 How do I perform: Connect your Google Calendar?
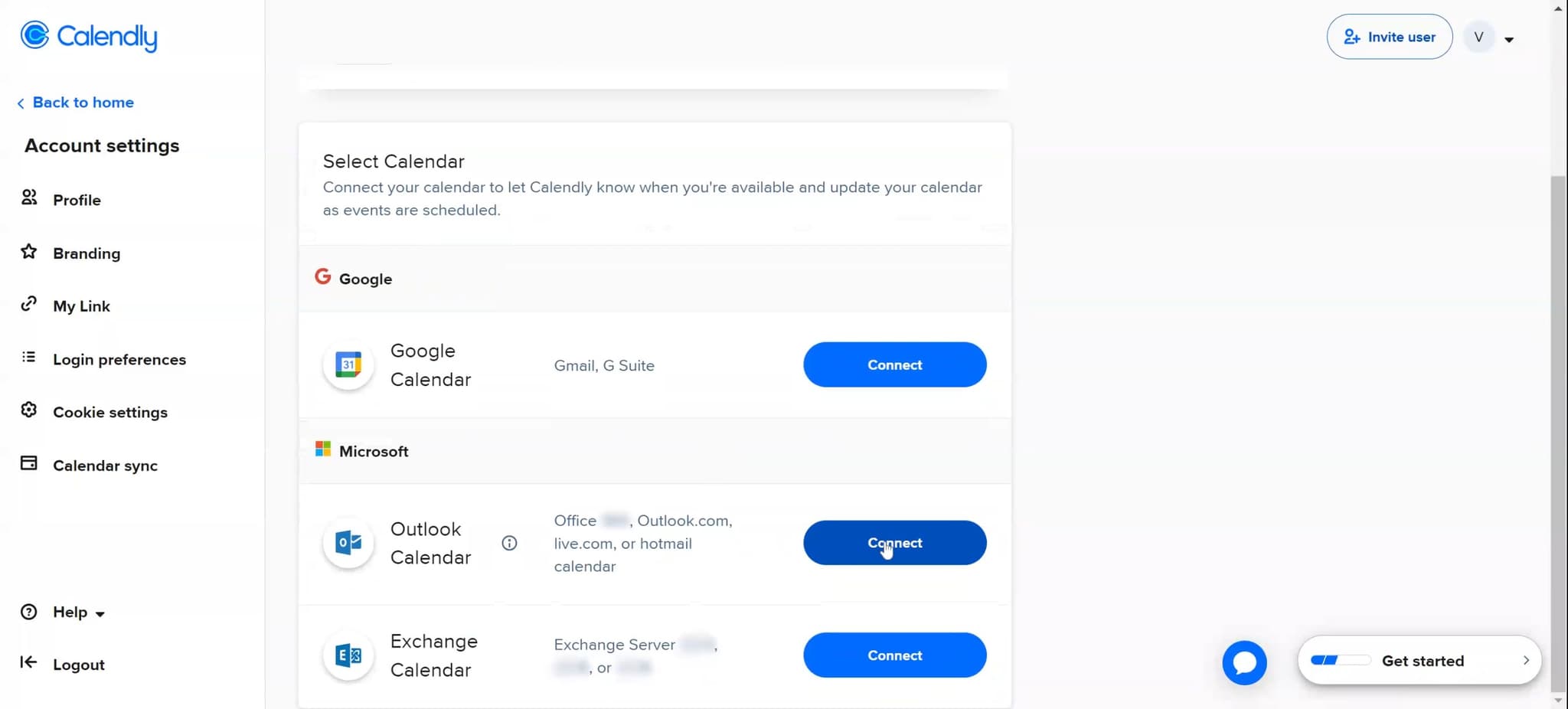click(x=894, y=364)
